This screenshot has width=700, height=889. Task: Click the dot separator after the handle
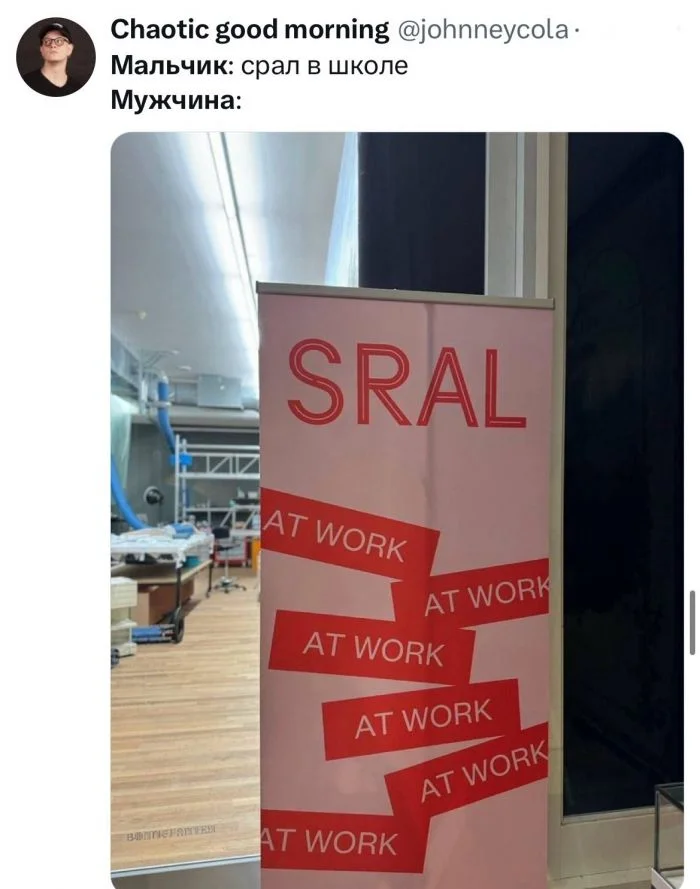pos(575,31)
